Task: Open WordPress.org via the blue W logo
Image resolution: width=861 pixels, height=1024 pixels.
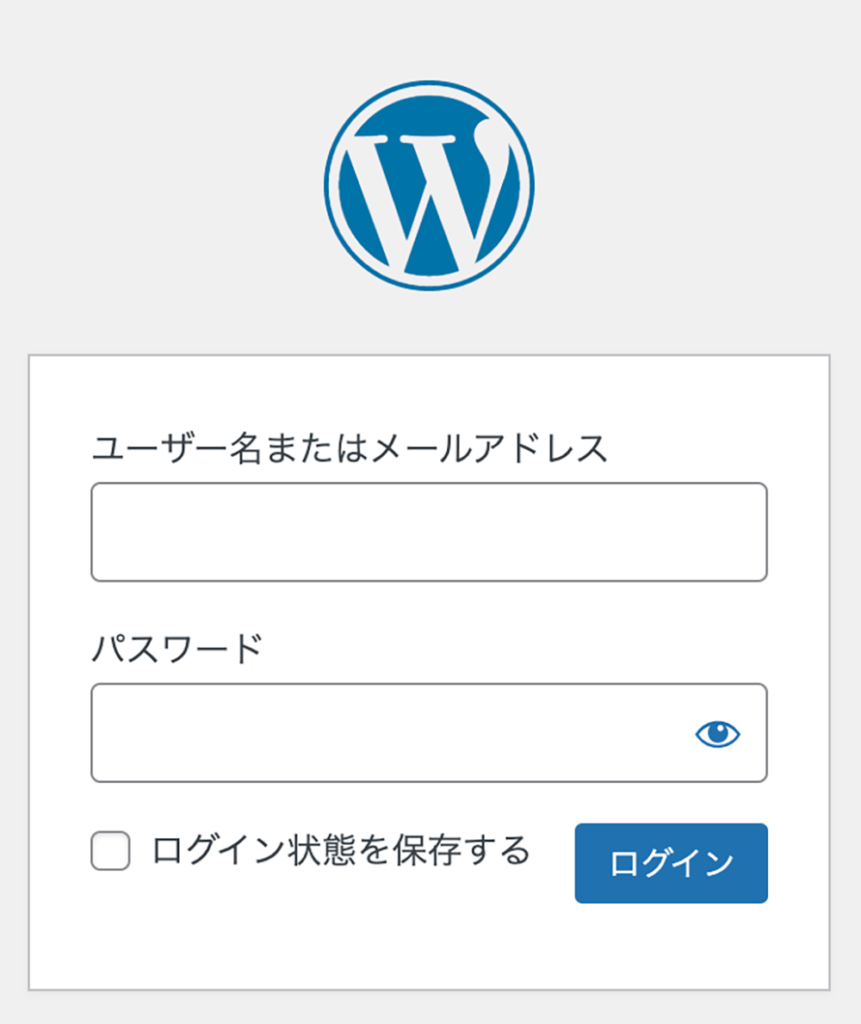Action: [429, 186]
